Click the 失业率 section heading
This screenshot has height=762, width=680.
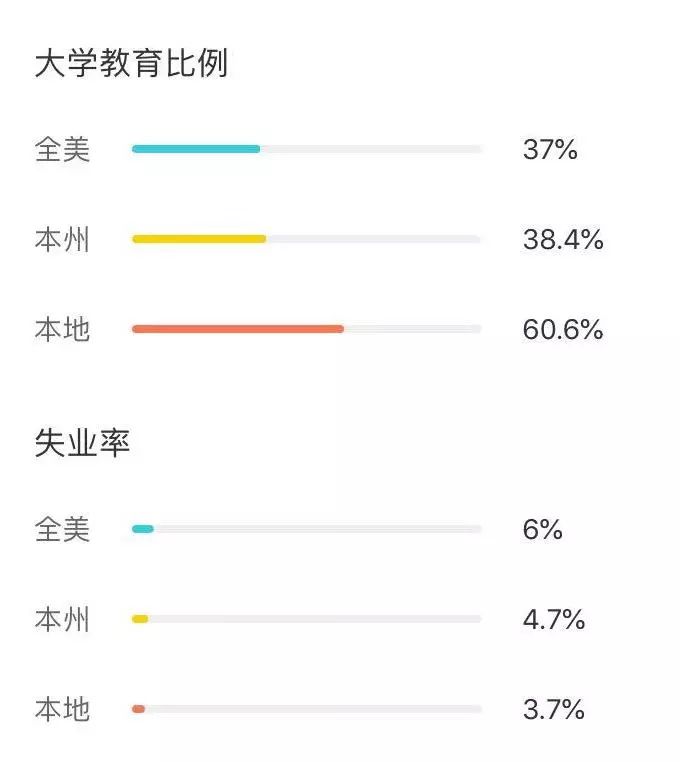tap(83, 443)
